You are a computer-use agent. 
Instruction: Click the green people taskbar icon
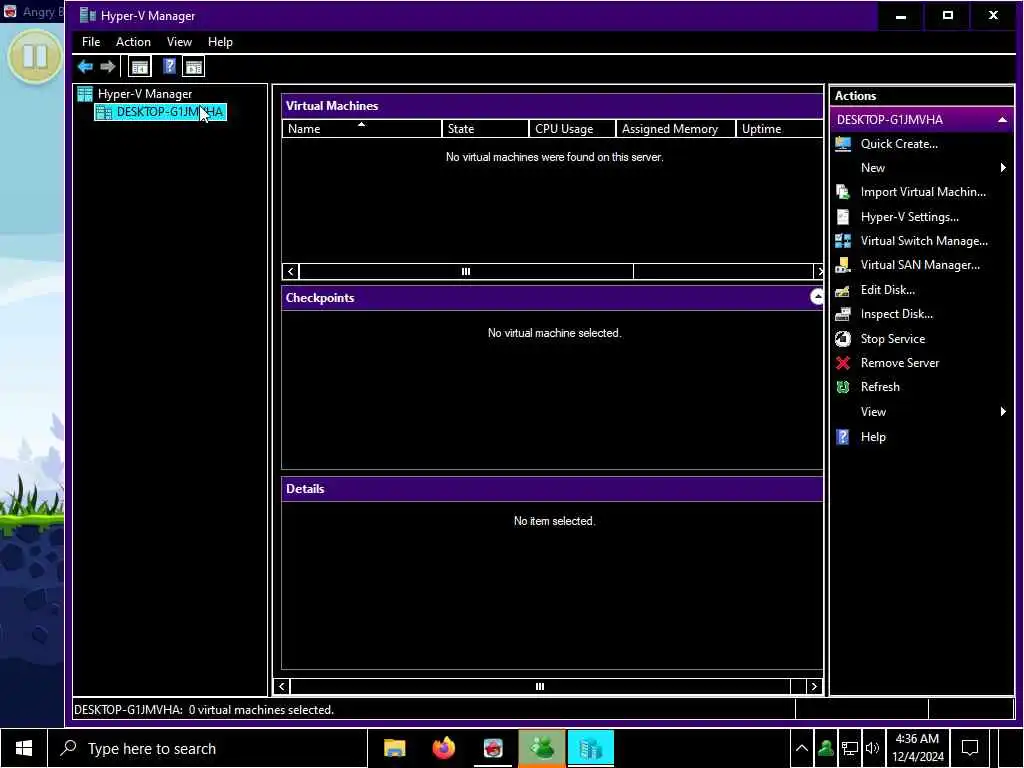541,748
